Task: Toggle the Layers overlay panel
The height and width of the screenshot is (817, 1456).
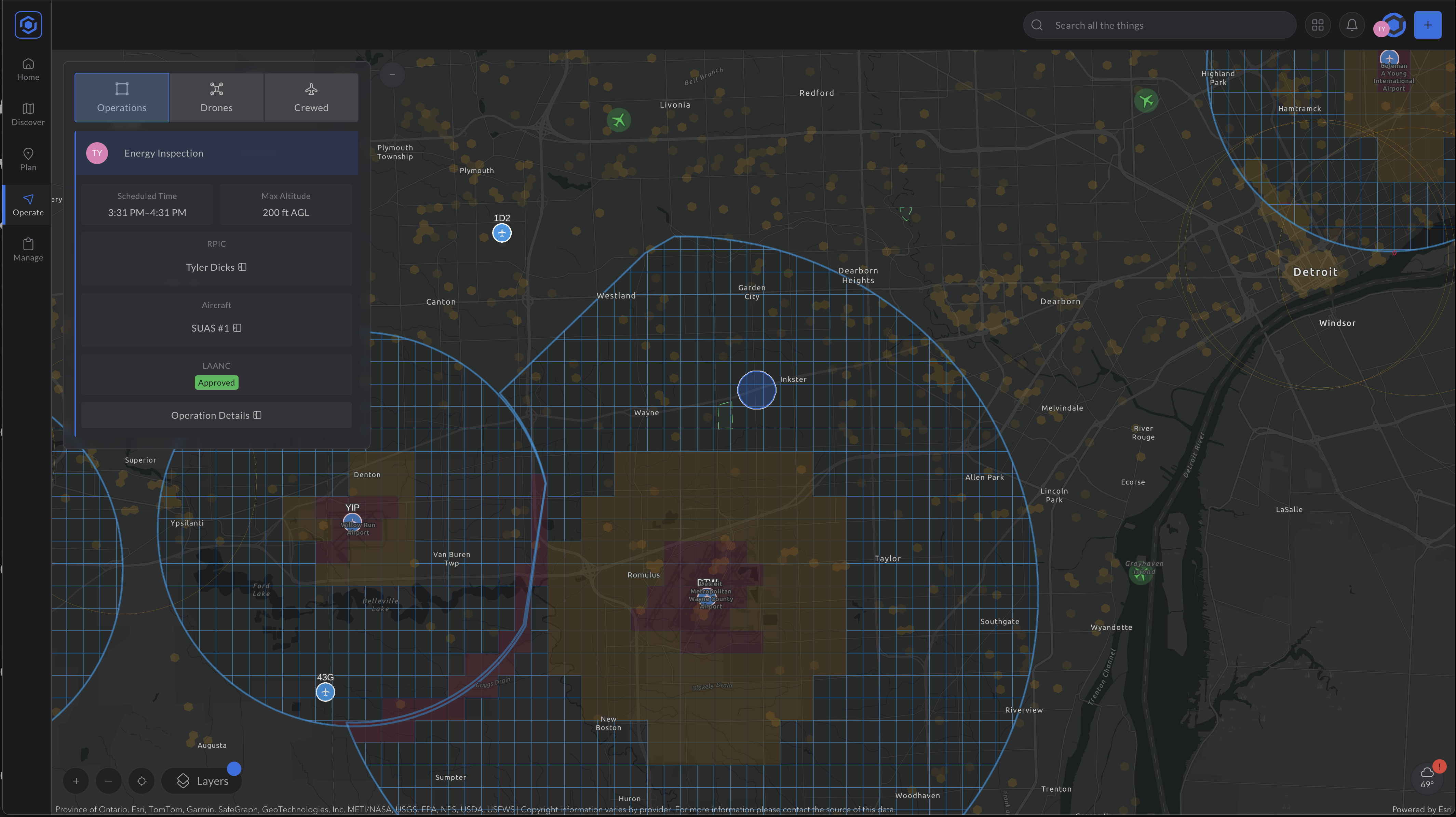Action: (202, 781)
